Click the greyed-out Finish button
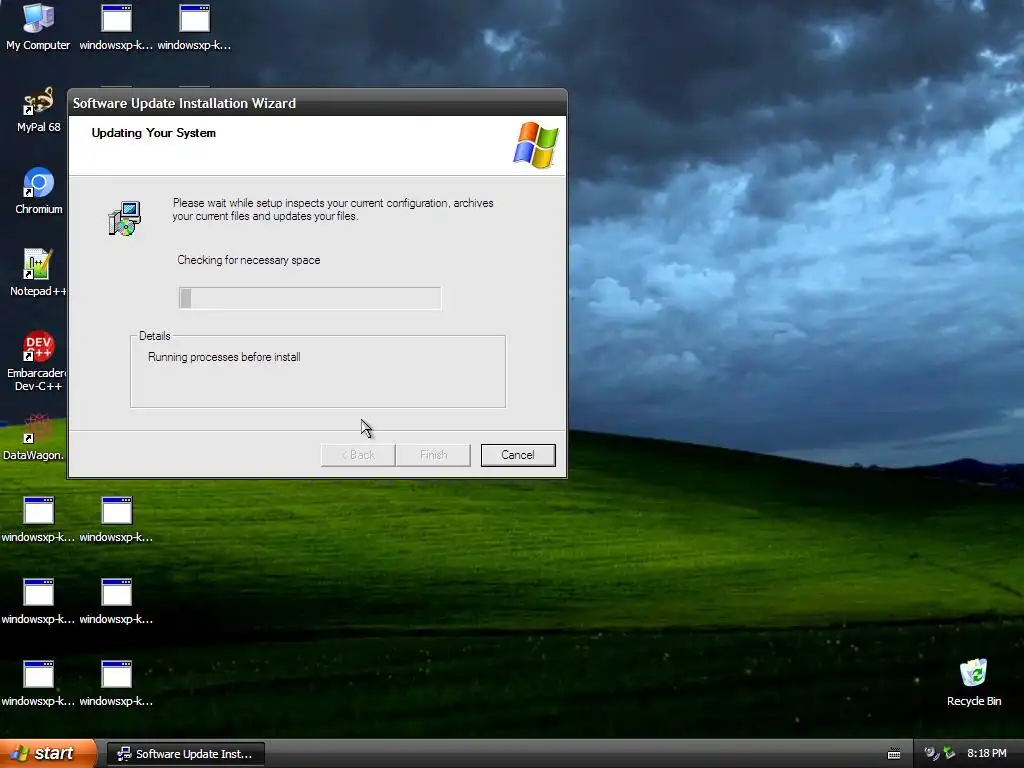The width and height of the screenshot is (1024, 768). pyautogui.click(x=433, y=455)
